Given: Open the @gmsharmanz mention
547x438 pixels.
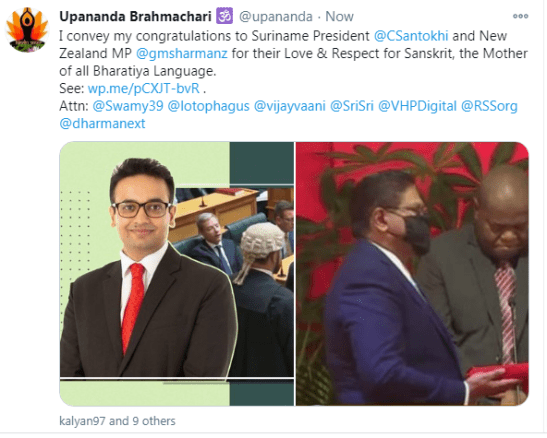Looking at the screenshot, I should pyautogui.click(x=181, y=53).
